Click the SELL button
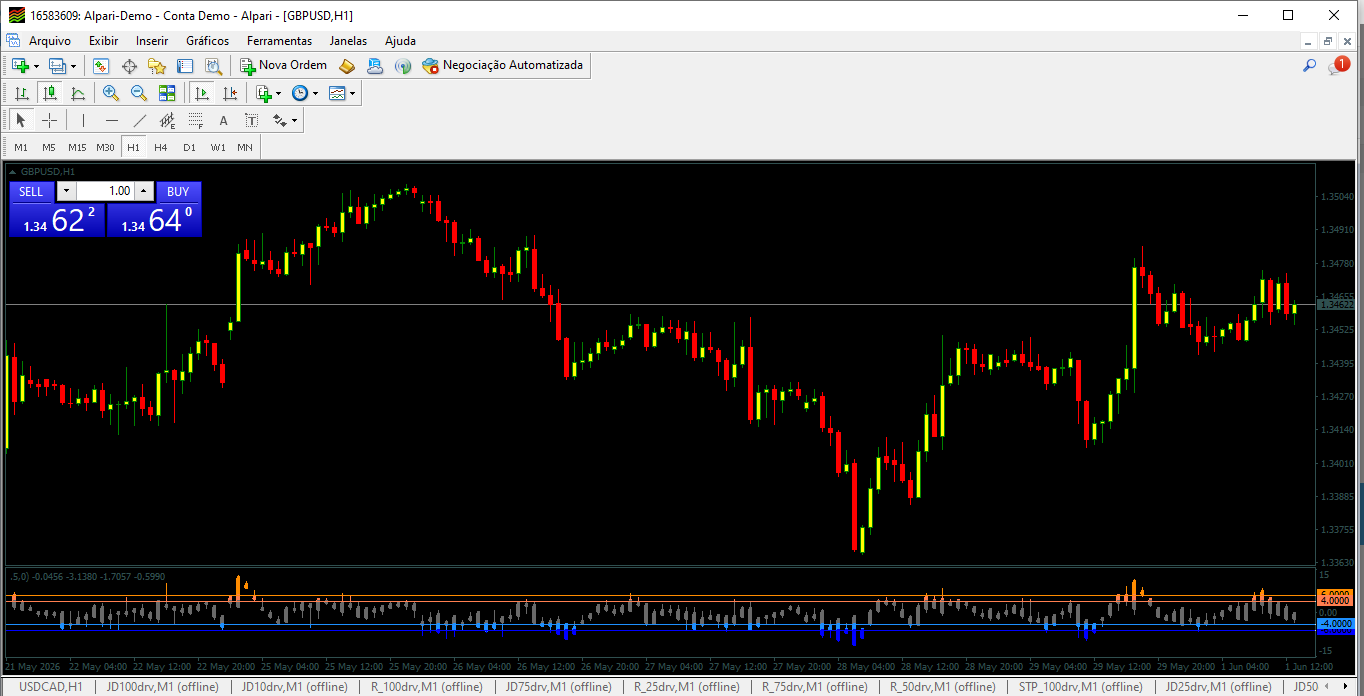This screenshot has width=1364, height=696. click(x=31, y=191)
